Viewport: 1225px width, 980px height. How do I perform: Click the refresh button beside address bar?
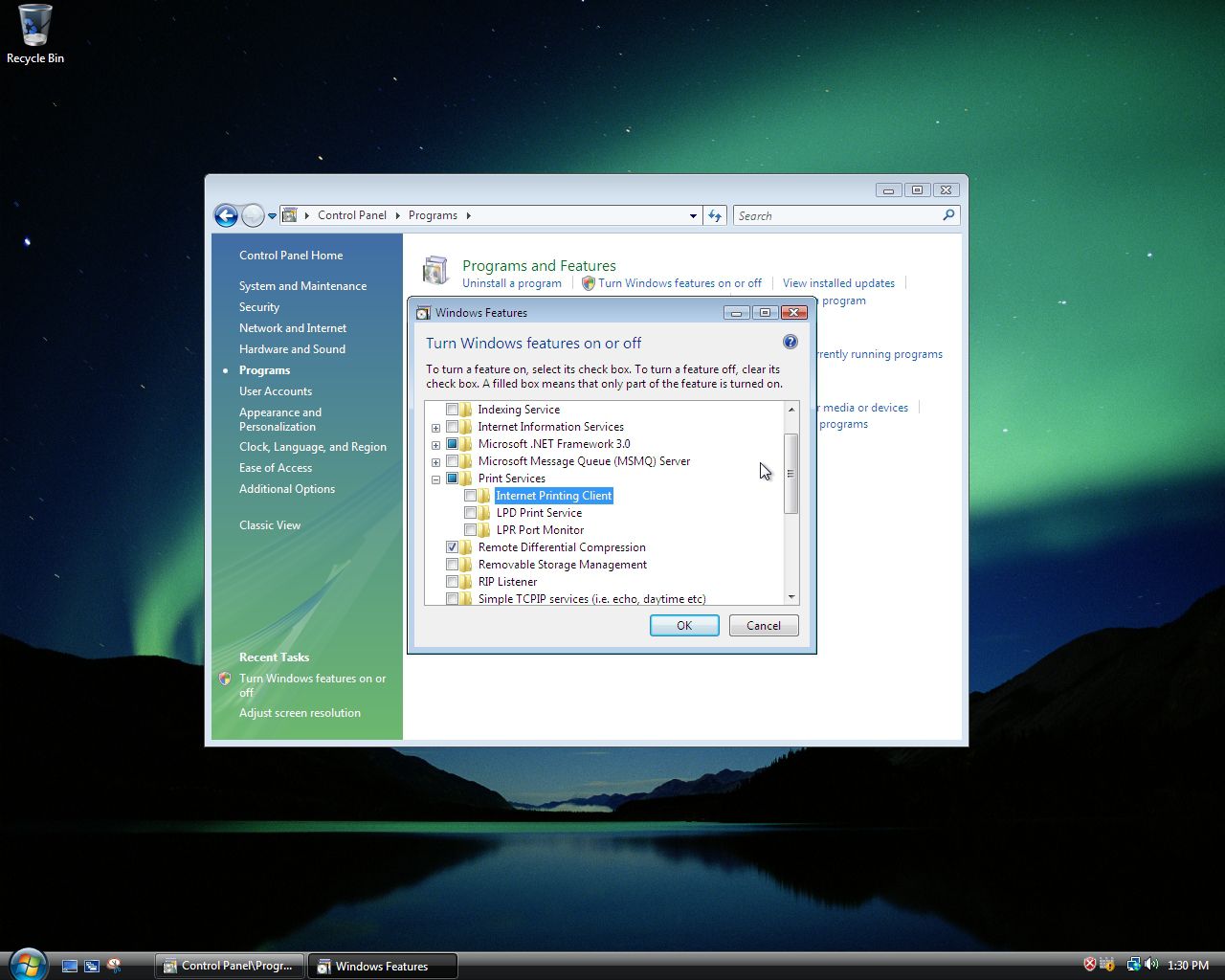[x=715, y=215]
